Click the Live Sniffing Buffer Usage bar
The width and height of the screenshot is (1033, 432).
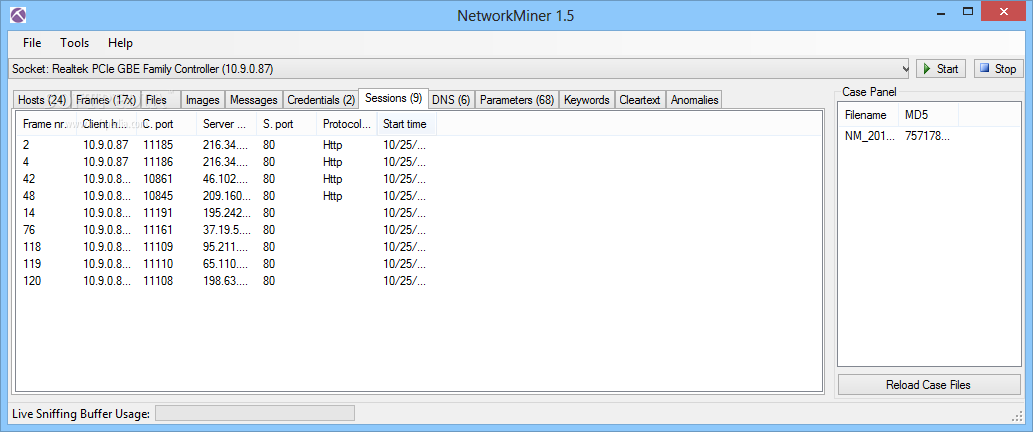(255, 414)
